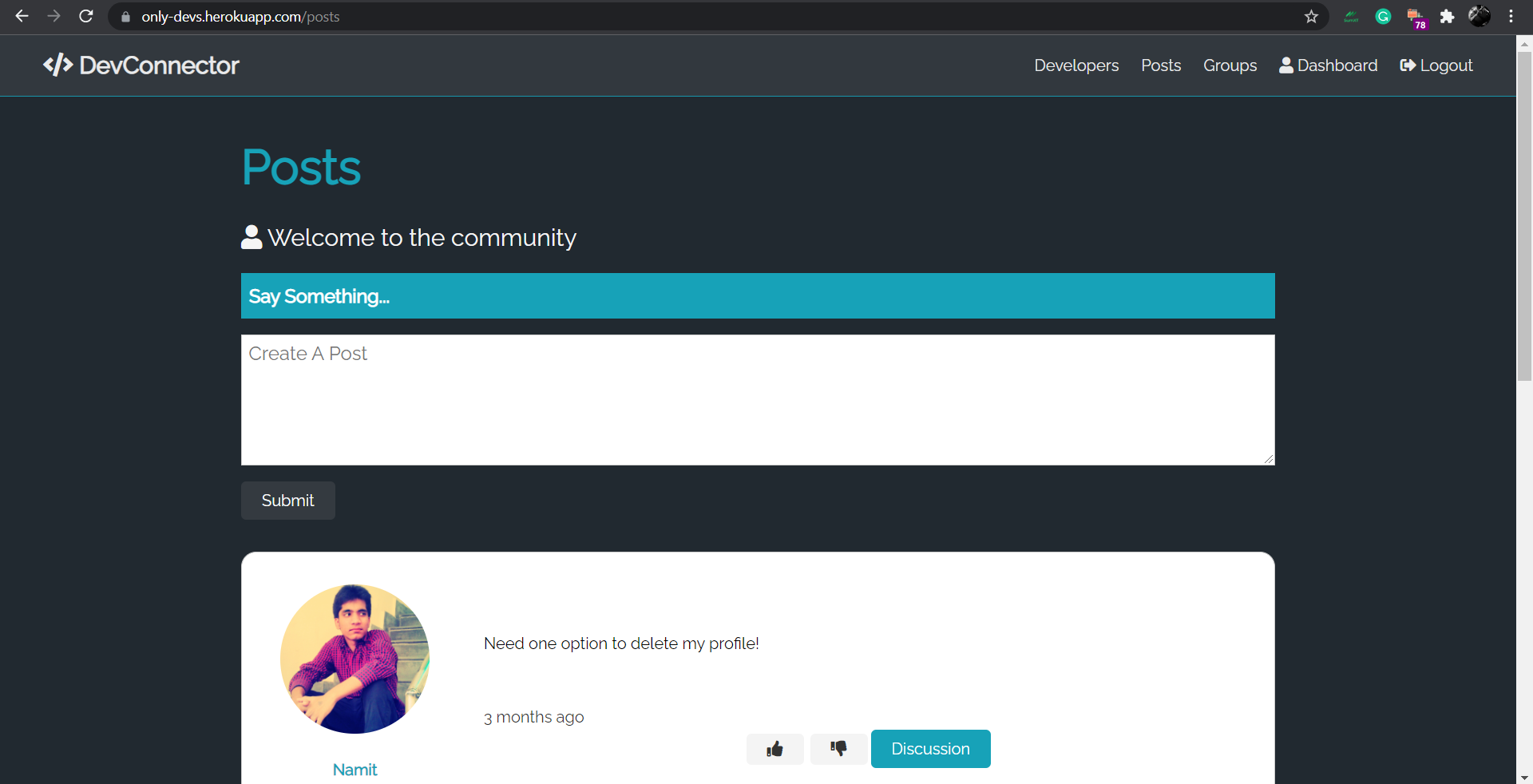Image resolution: width=1533 pixels, height=784 pixels.
Task: Click the green extension icon beside Grammarly
Action: 1351,17
